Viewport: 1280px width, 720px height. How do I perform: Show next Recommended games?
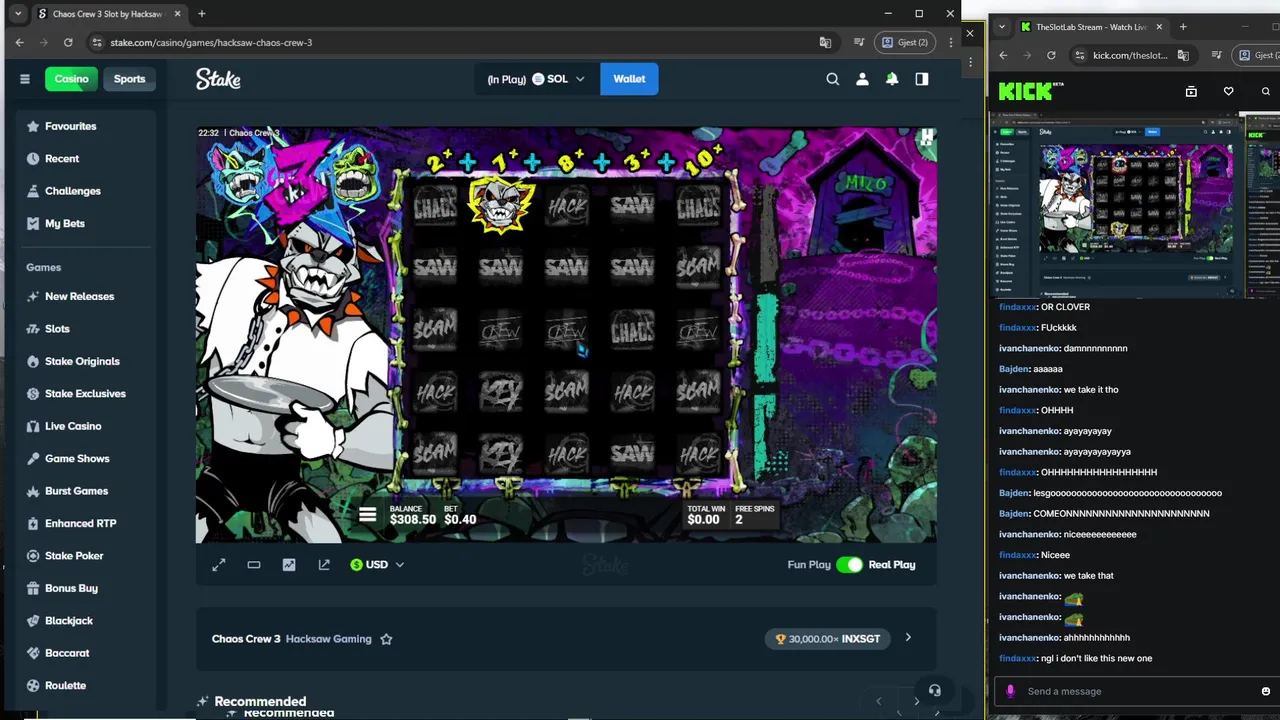[916, 701]
